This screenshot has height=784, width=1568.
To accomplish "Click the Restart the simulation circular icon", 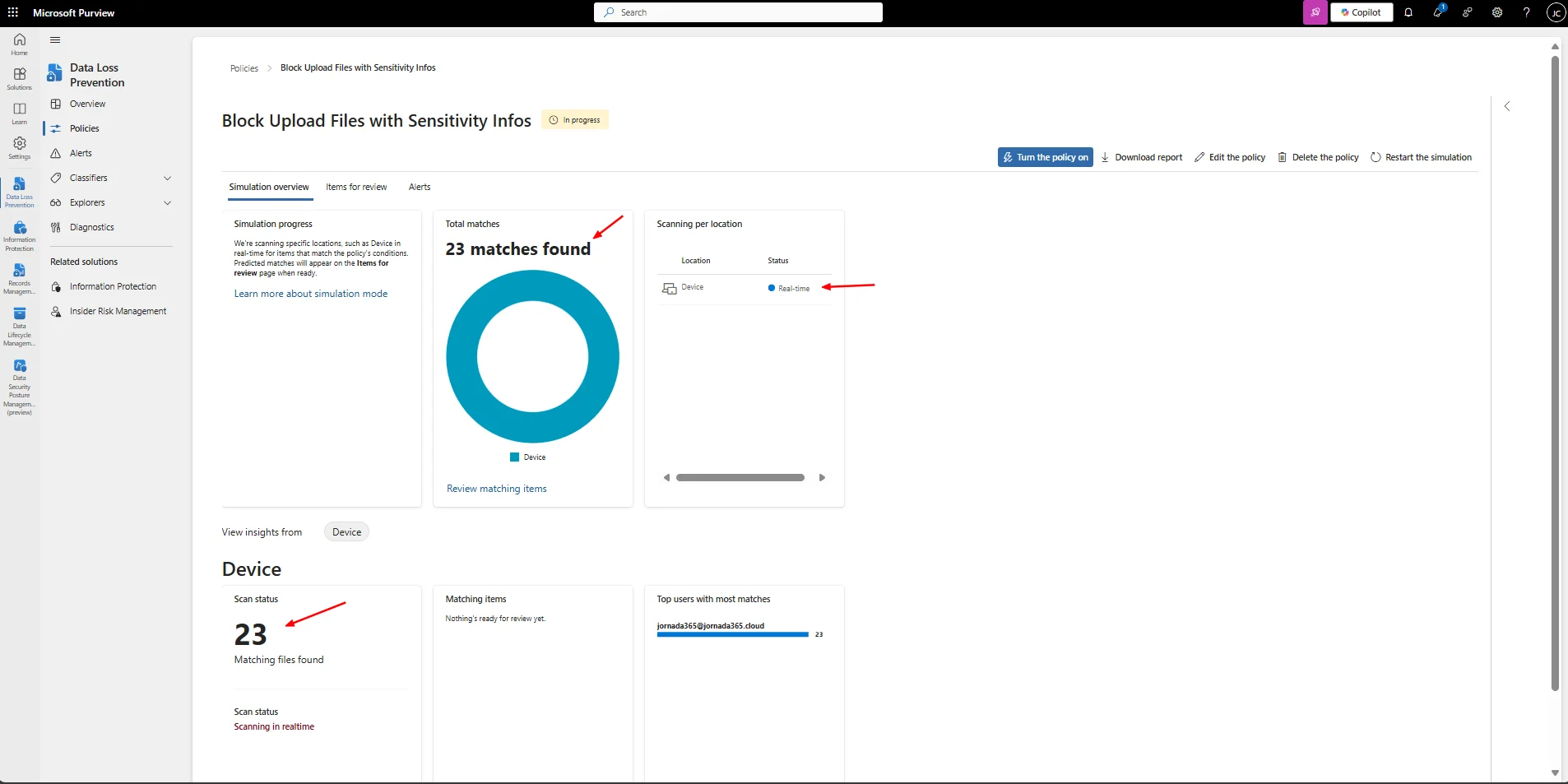I will click(x=1375, y=157).
